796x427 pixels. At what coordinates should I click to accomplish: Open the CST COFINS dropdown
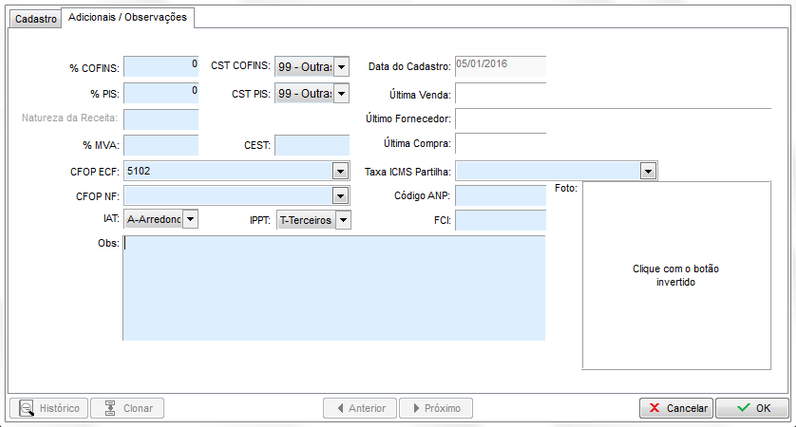pos(341,67)
